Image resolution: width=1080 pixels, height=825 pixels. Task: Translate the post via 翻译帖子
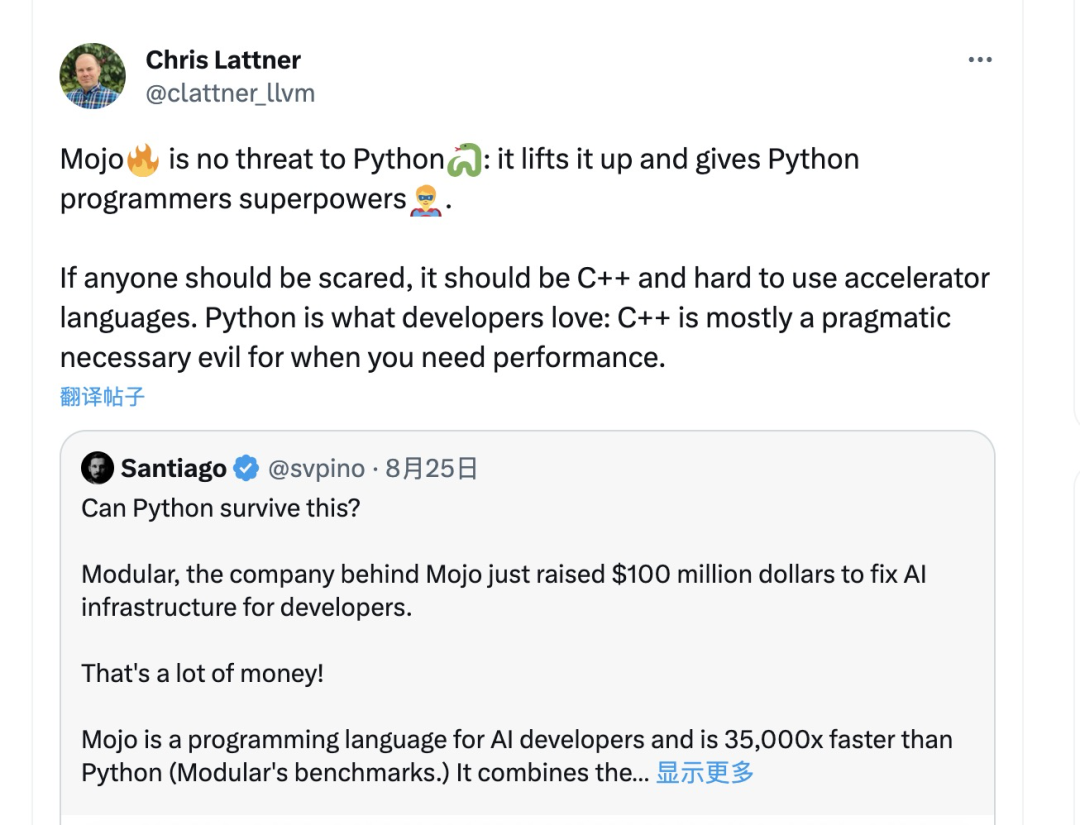pos(102,397)
